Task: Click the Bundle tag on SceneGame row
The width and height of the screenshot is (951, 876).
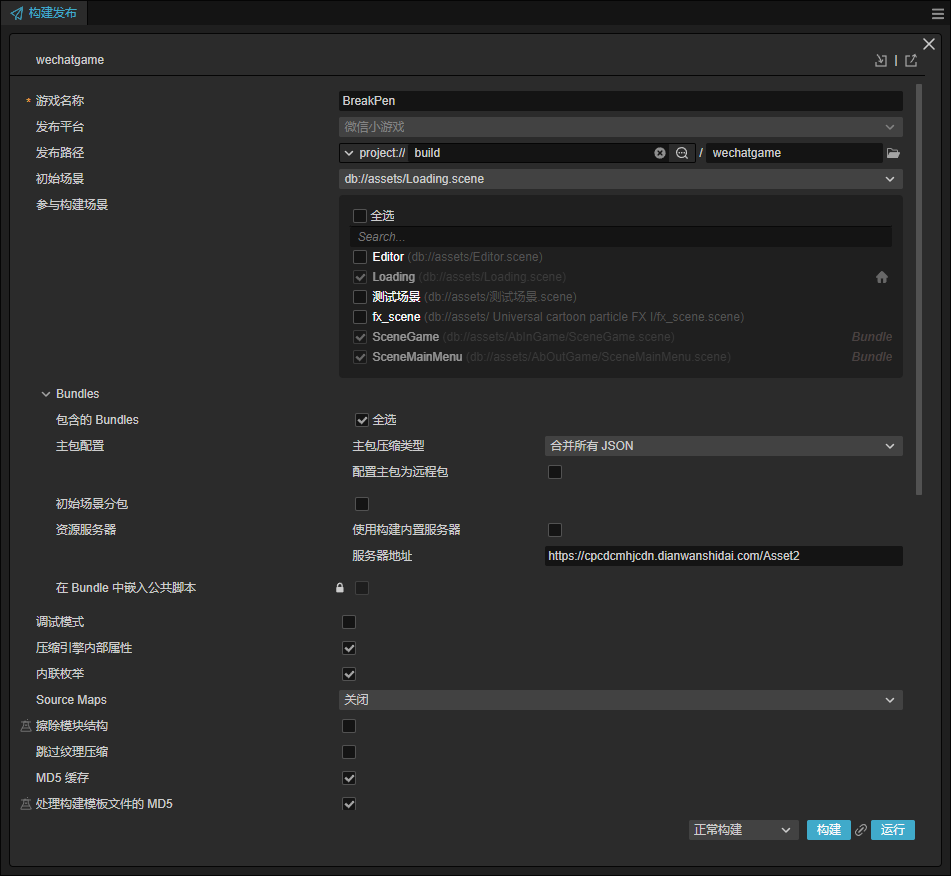Action: (872, 337)
